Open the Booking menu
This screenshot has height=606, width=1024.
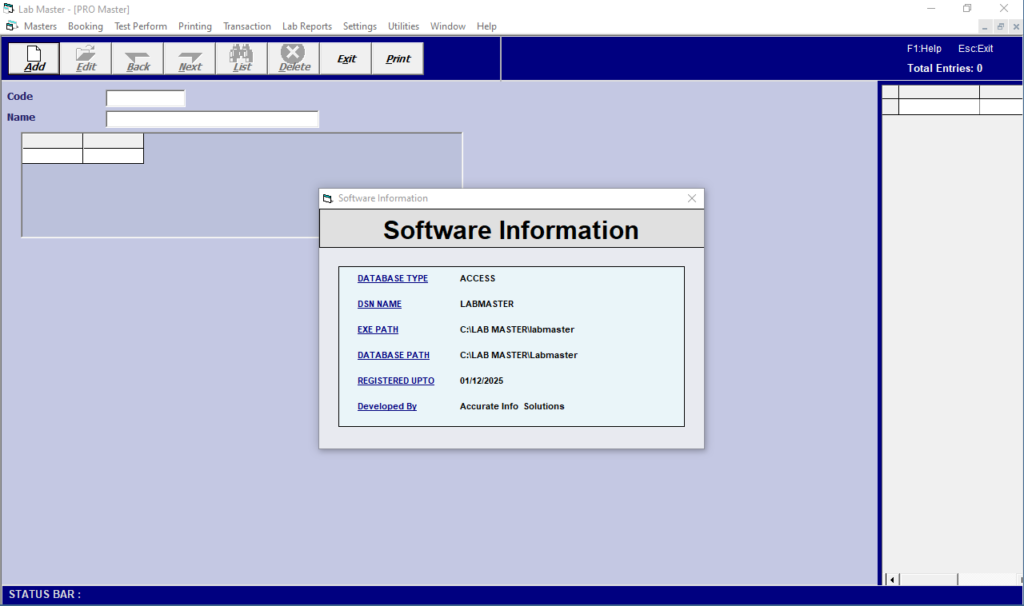(86, 26)
